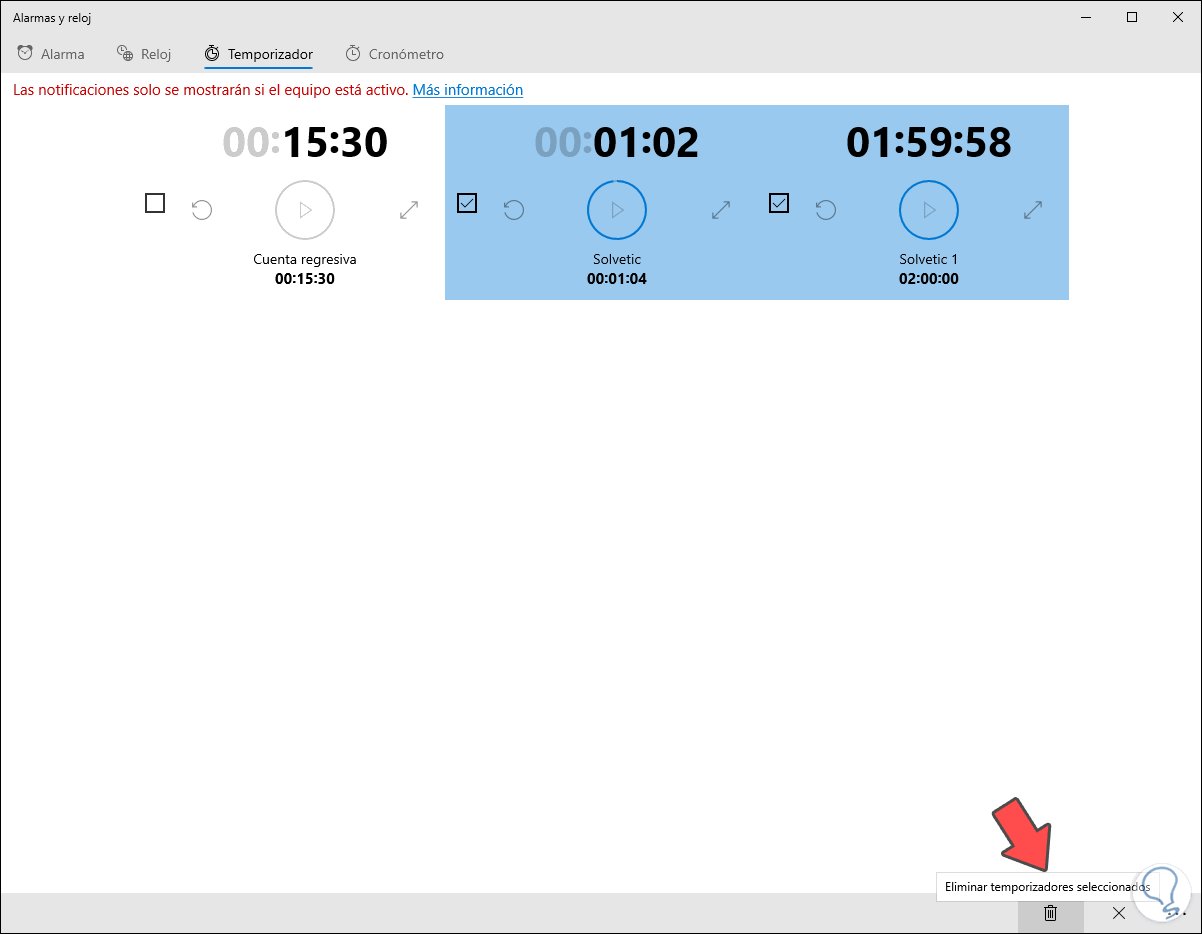This screenshot has width=1202, height=934.
Task: Reset the Solvetic 1 timer
Action: [x=825, y=210]
